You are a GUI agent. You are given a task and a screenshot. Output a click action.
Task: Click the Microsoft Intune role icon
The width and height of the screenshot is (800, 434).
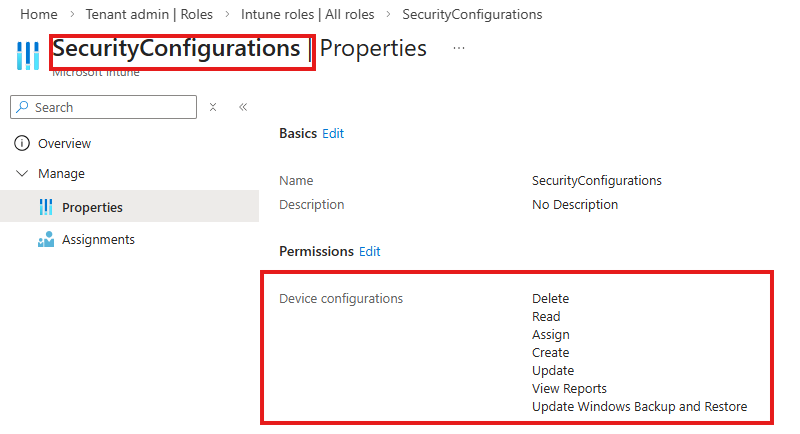tap(27, 54)
